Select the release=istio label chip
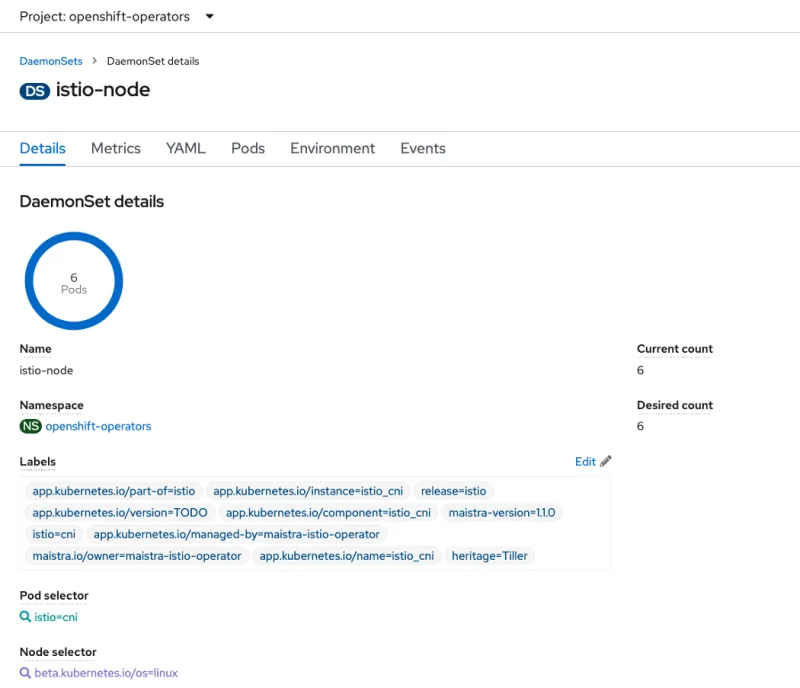Screen dimensions: 800x688 click(454, 491)
